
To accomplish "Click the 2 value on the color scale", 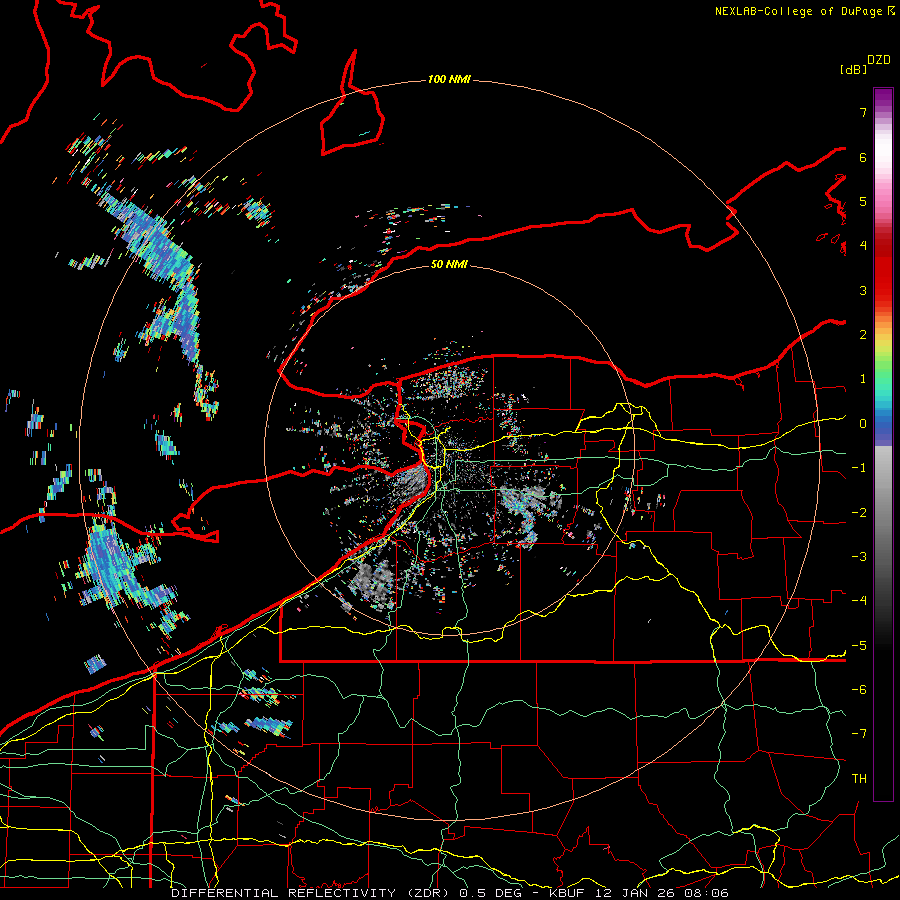I will [863, 335].
